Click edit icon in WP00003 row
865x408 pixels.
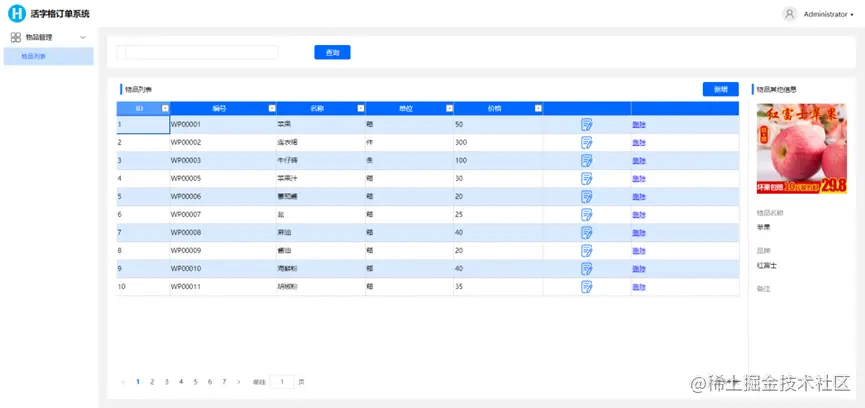tap(586, 160)
